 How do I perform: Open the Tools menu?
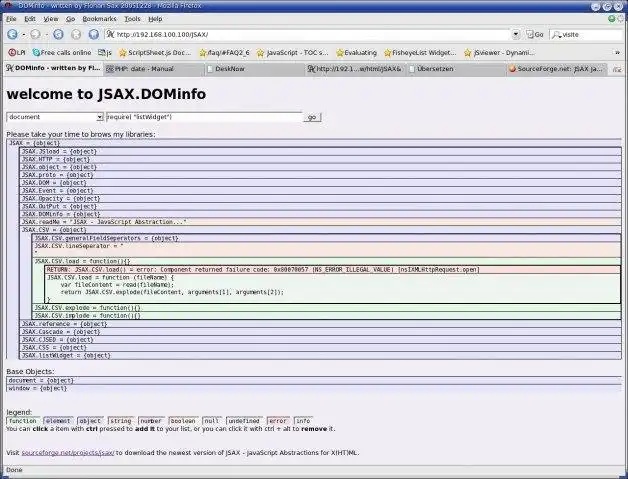pos(132,19)
